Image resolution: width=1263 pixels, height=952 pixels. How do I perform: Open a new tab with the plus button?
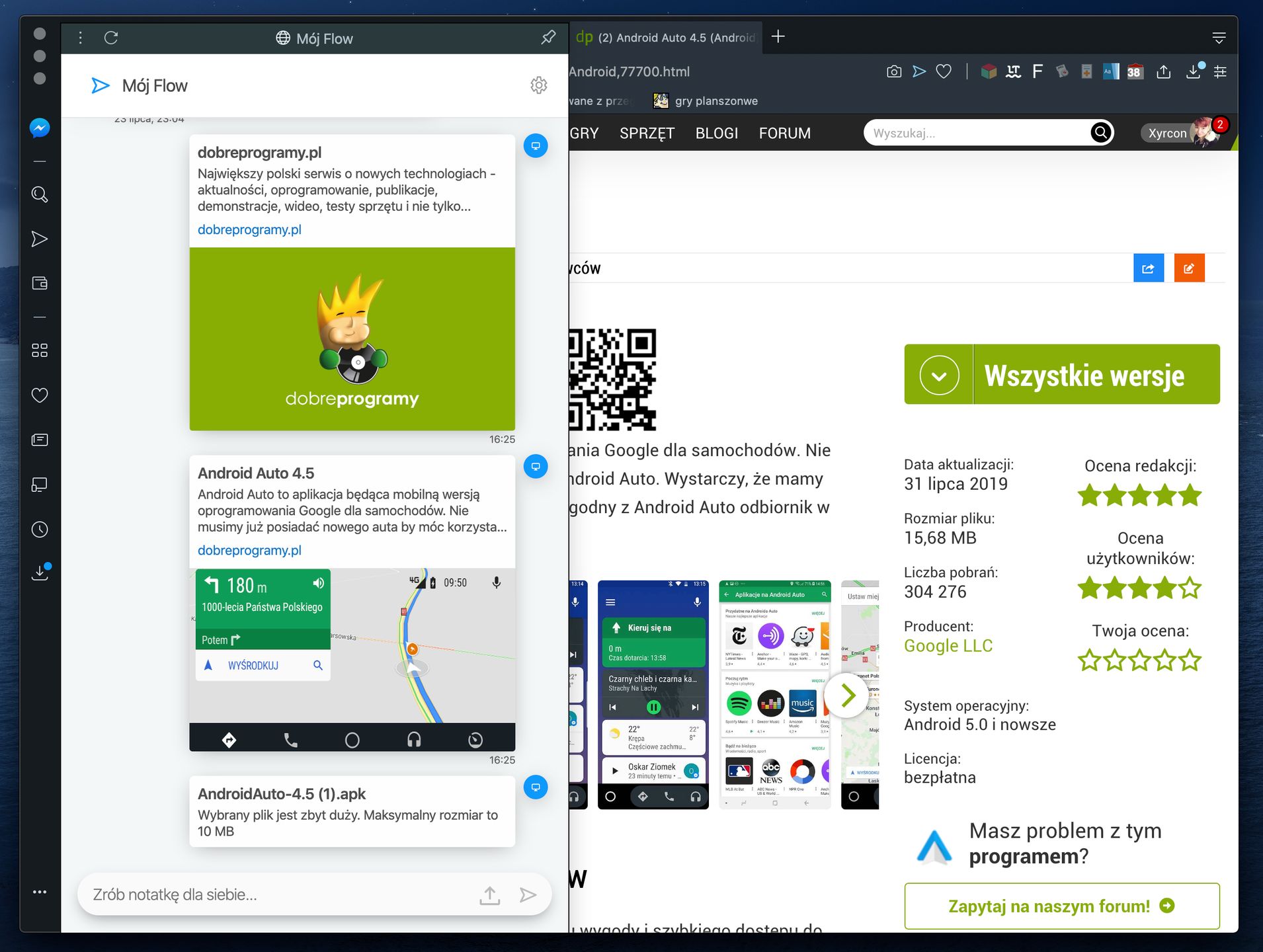click(778, 36)
